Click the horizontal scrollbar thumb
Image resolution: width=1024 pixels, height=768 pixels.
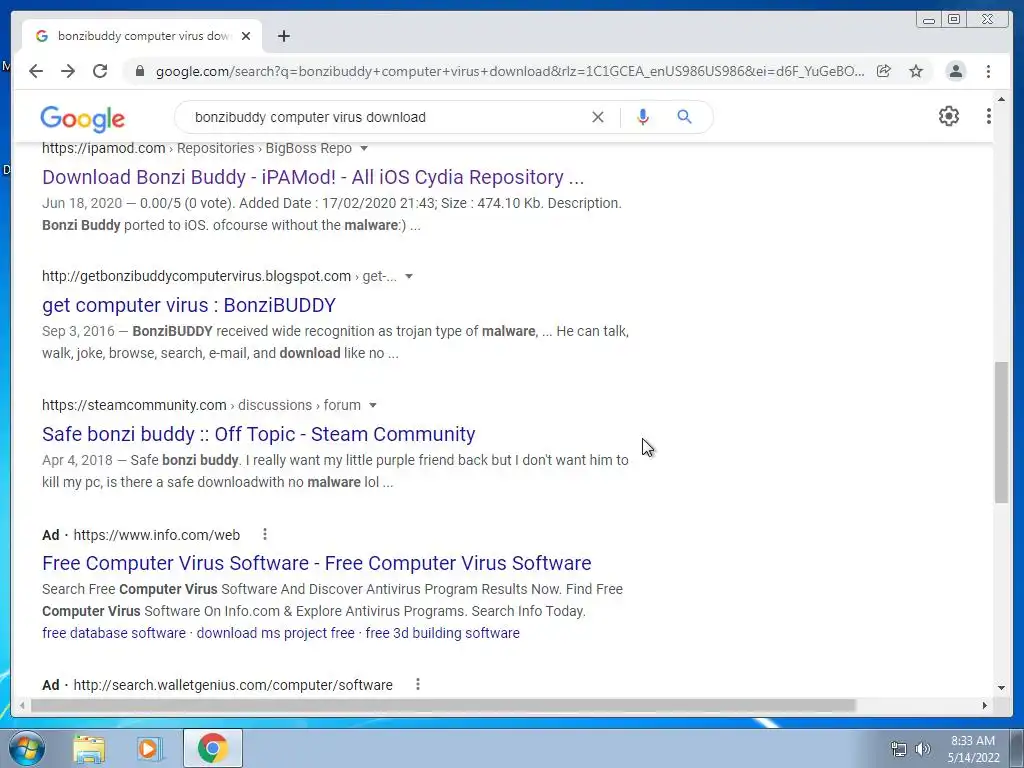pos(443,705)
